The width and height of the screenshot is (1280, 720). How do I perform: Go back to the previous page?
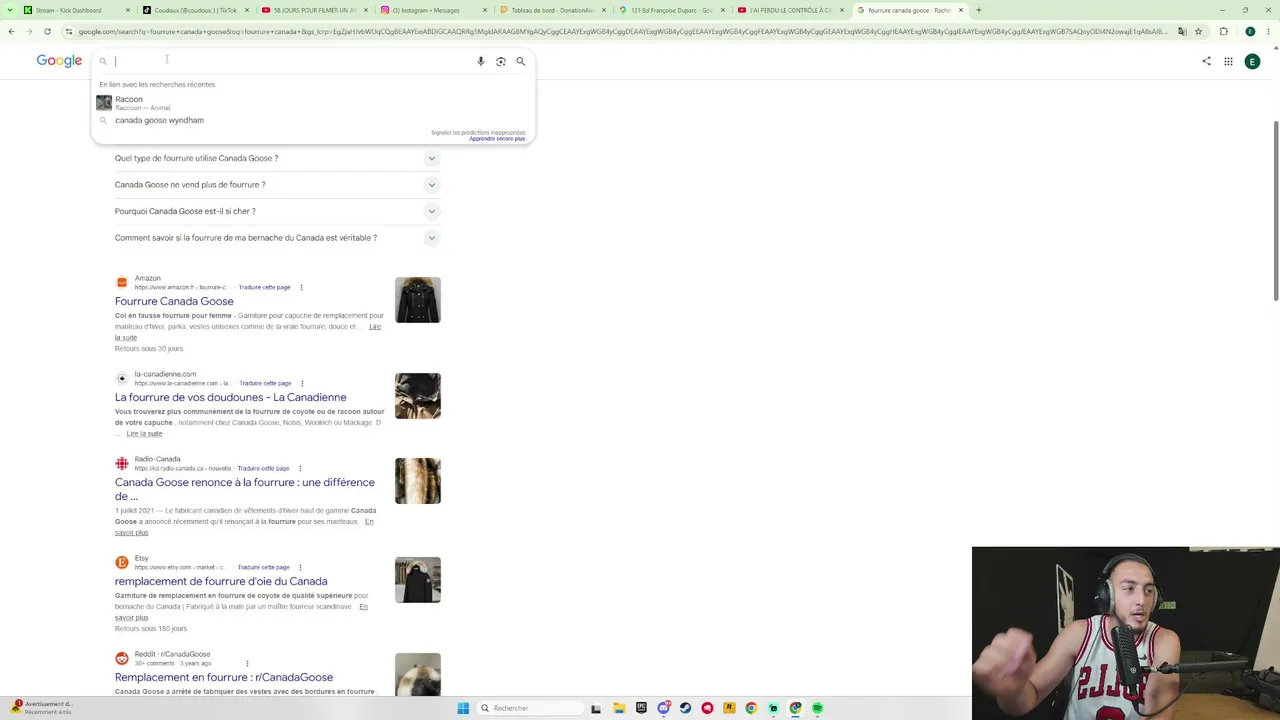(x=11, y=31)
